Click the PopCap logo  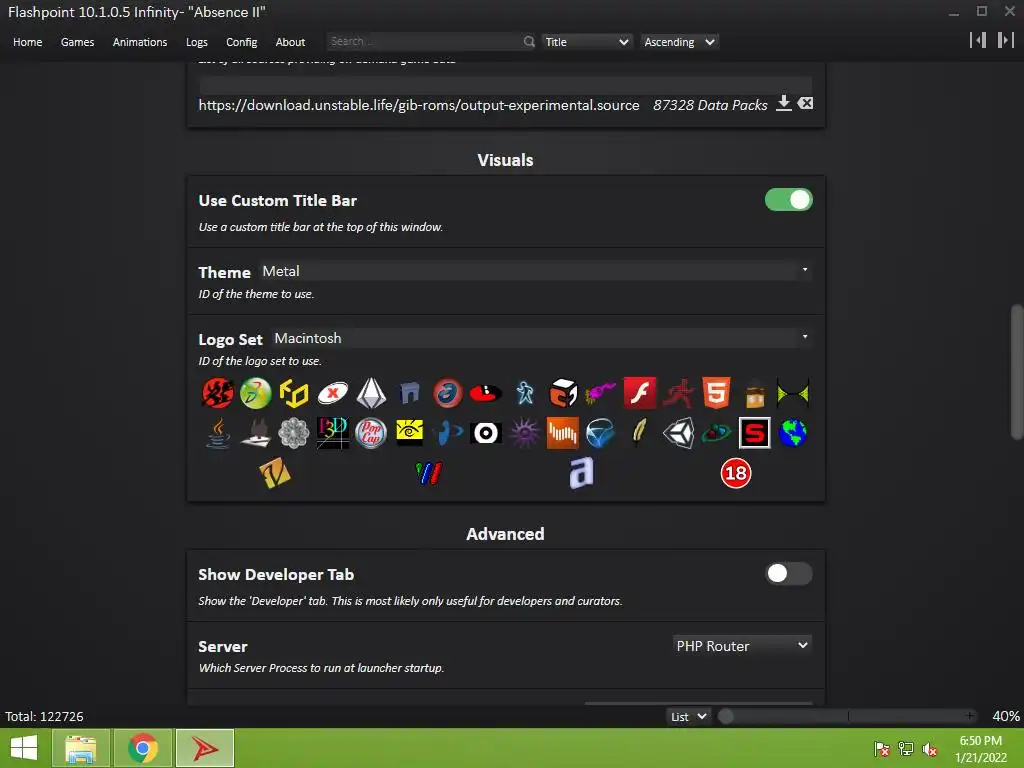tap(370, 432)
